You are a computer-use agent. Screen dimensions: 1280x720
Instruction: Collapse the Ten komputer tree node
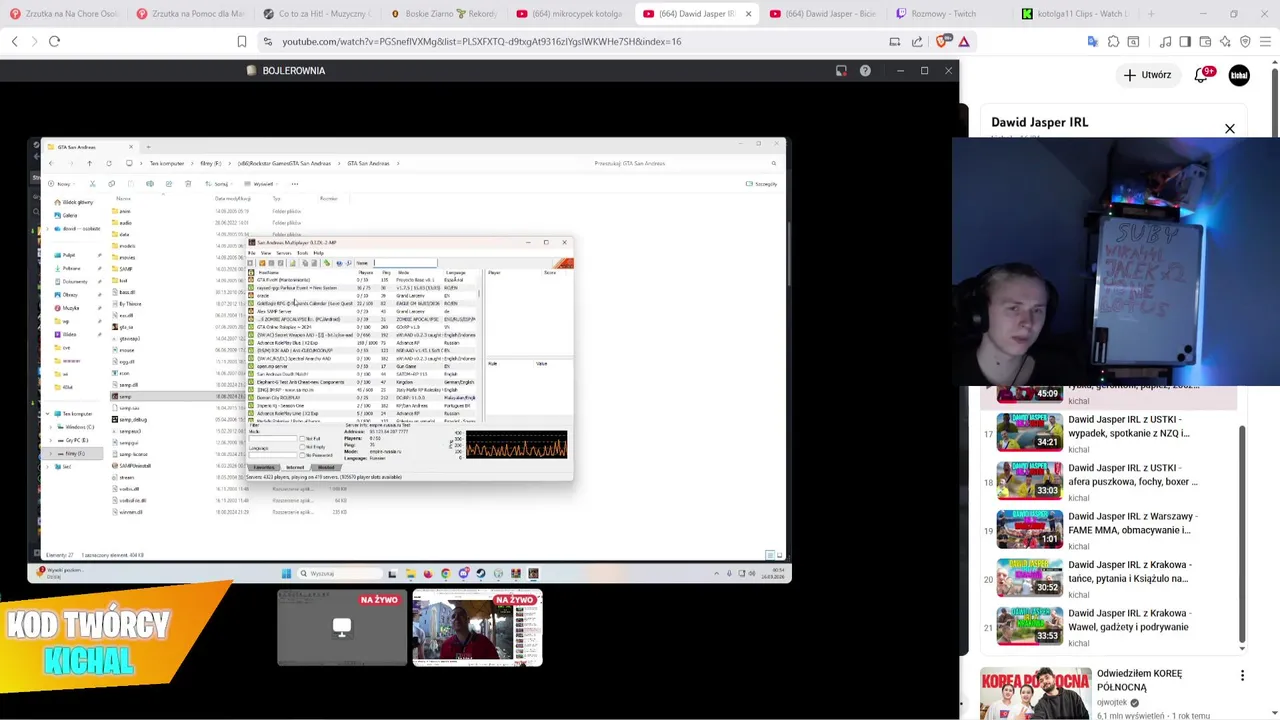point(47,414)
